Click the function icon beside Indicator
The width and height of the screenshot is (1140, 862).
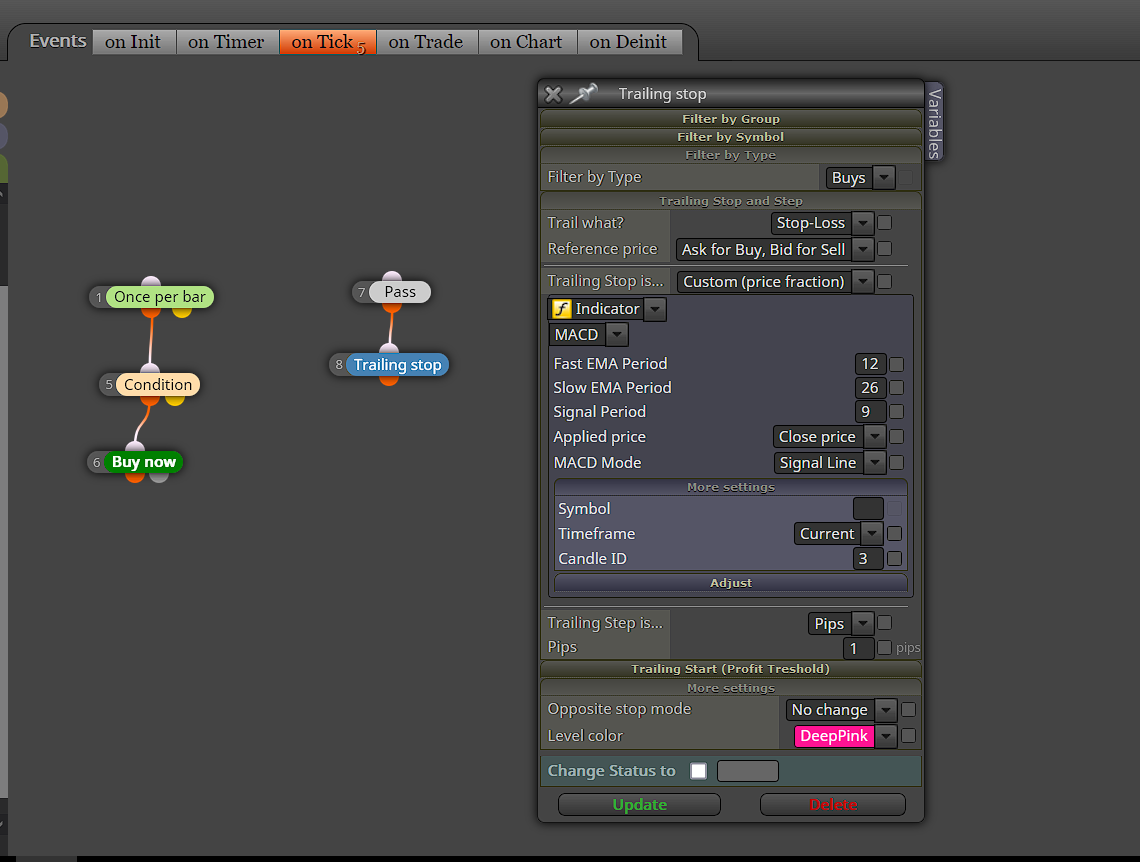(561, 309)
